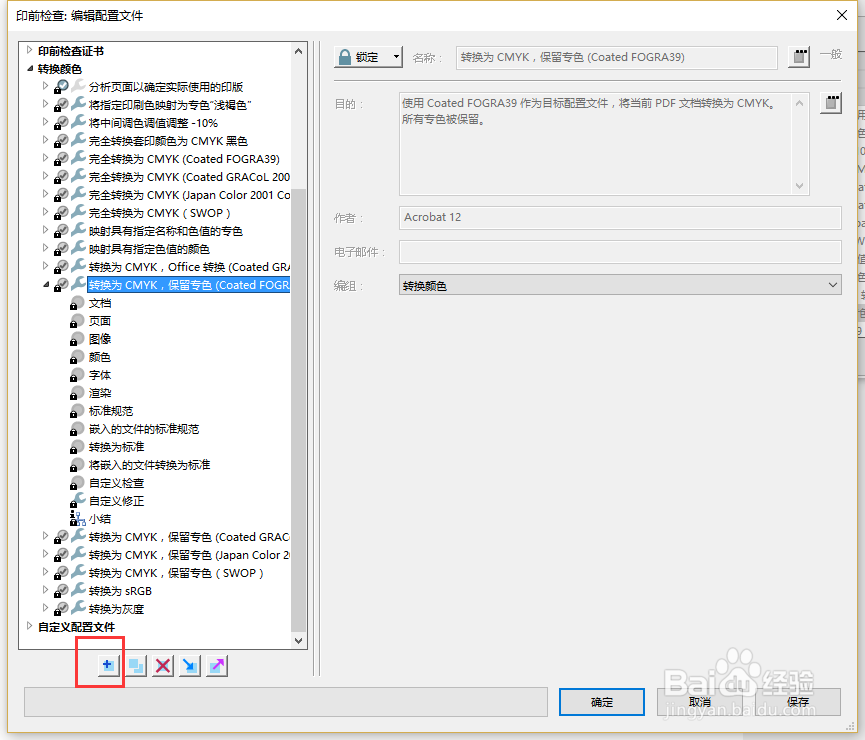Click the wrench icon next to 自定义修正
This screenshot has width=865, height=740.
[78, 500]
